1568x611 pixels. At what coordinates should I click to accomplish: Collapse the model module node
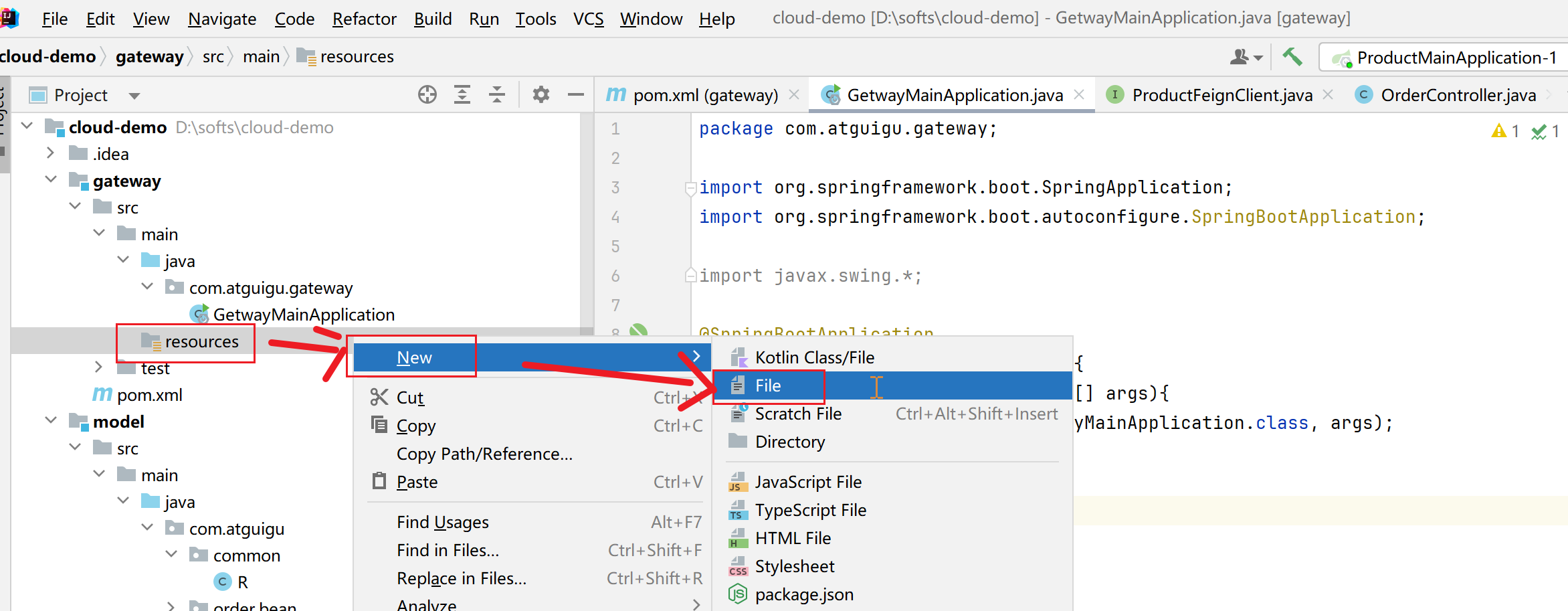(x=51, y=420)
